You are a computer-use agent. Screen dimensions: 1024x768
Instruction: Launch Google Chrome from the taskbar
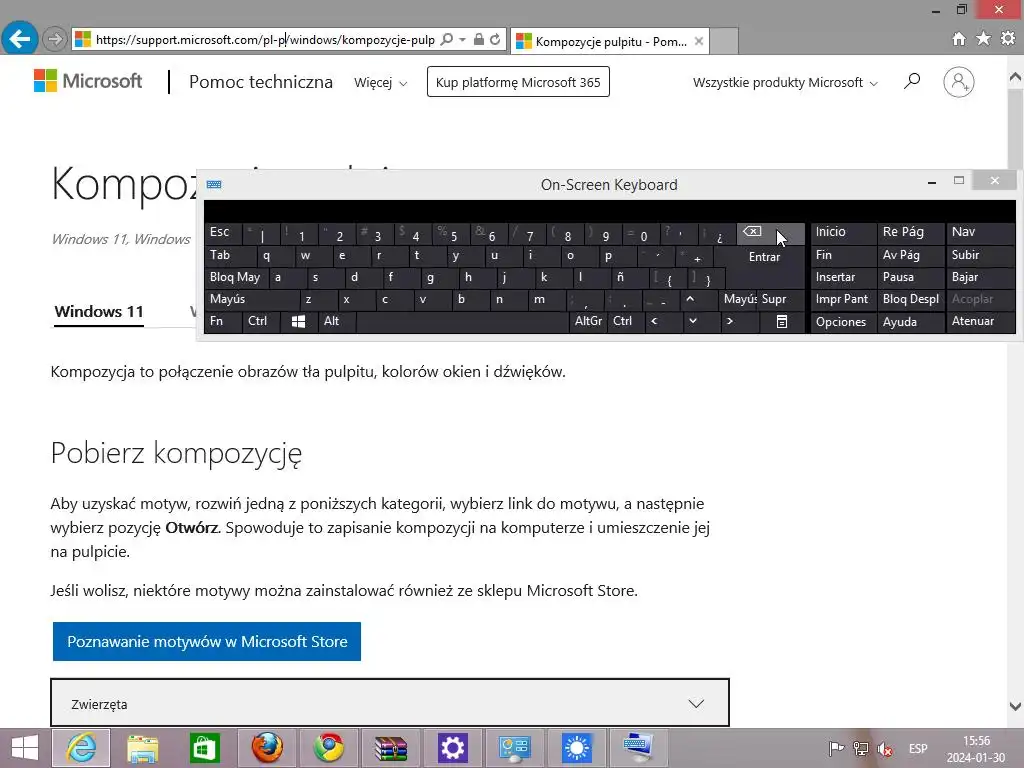click(x=328, y=748)
